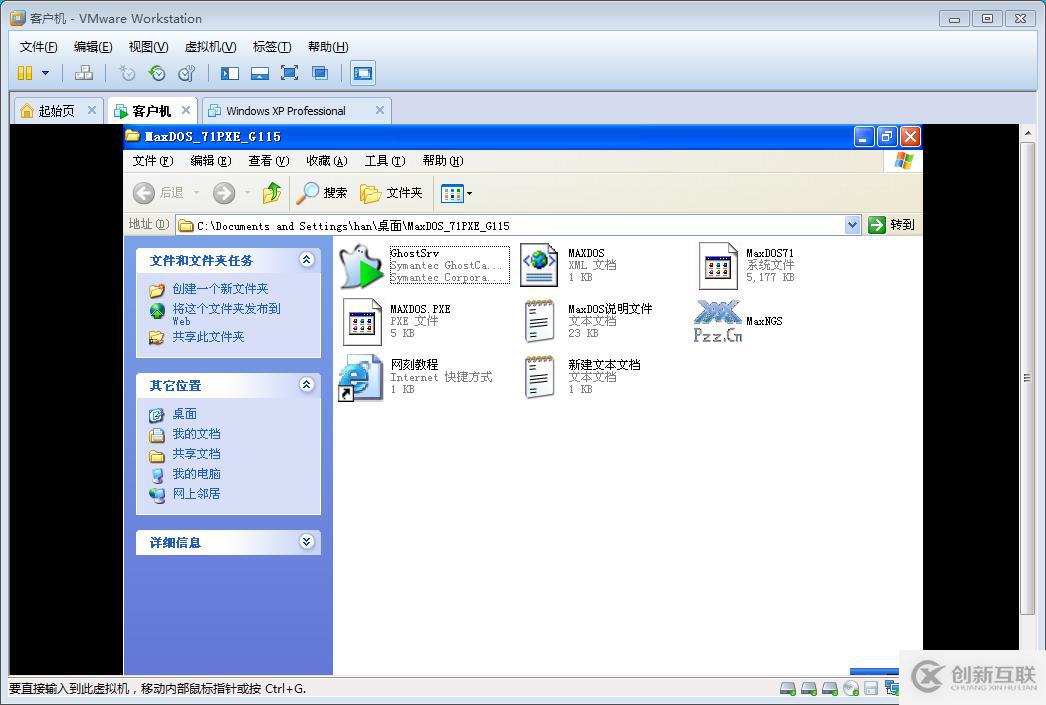Image resolution: width=1046 pixels, height=705 pixels.
Task: Open VMware 文件(F) menu
Action: pyautogui.click(x=39, y=47)
